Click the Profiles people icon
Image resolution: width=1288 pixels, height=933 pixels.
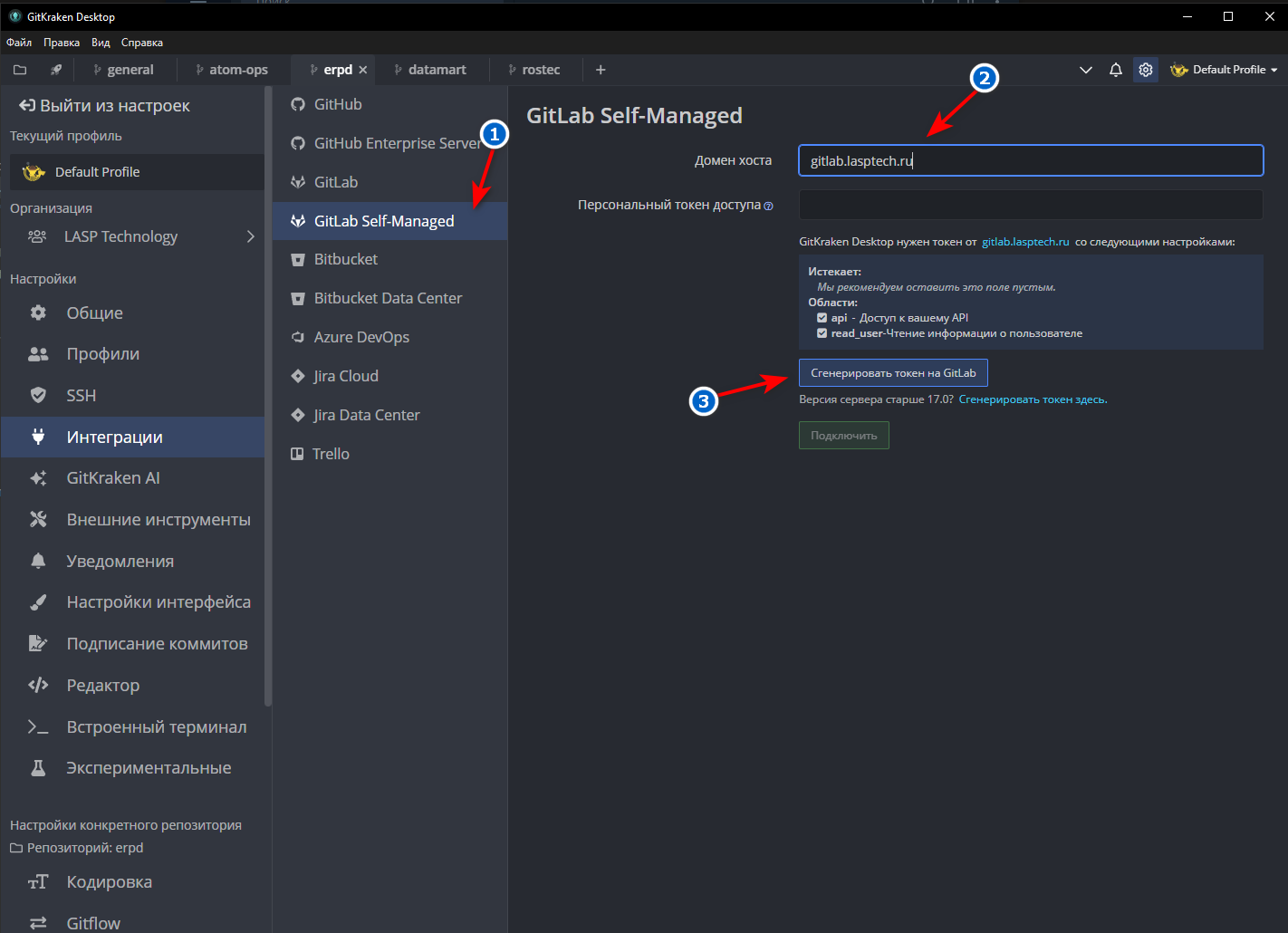[x=38, y=354]
